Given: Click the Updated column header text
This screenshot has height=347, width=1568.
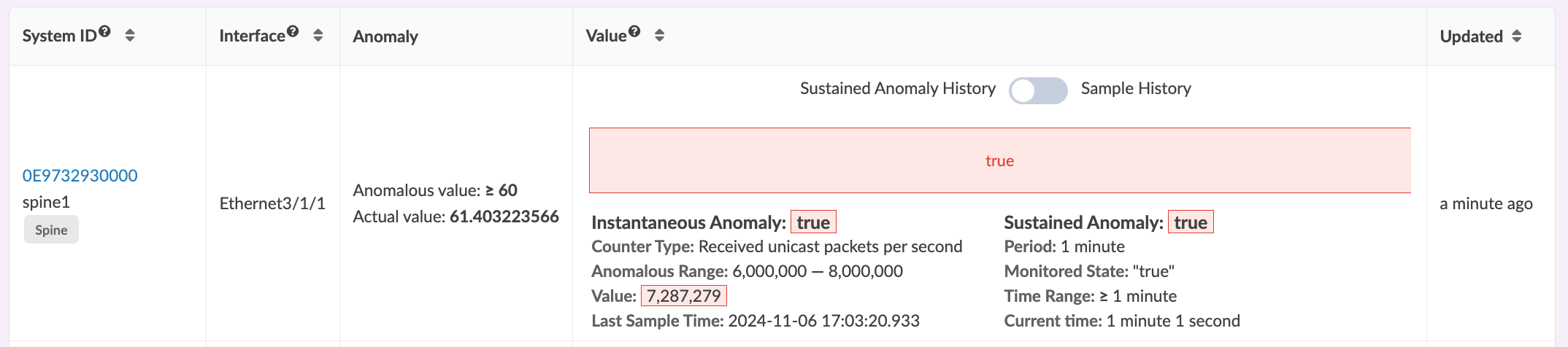Looking at the screenshot, I should coord(1471,36).
